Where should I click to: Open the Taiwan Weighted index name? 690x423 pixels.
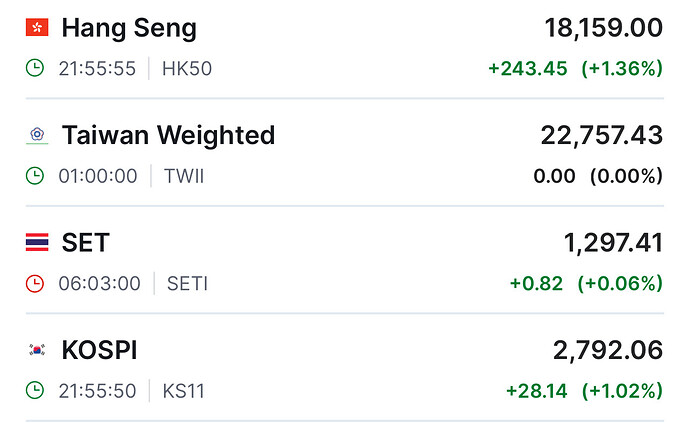168,135
